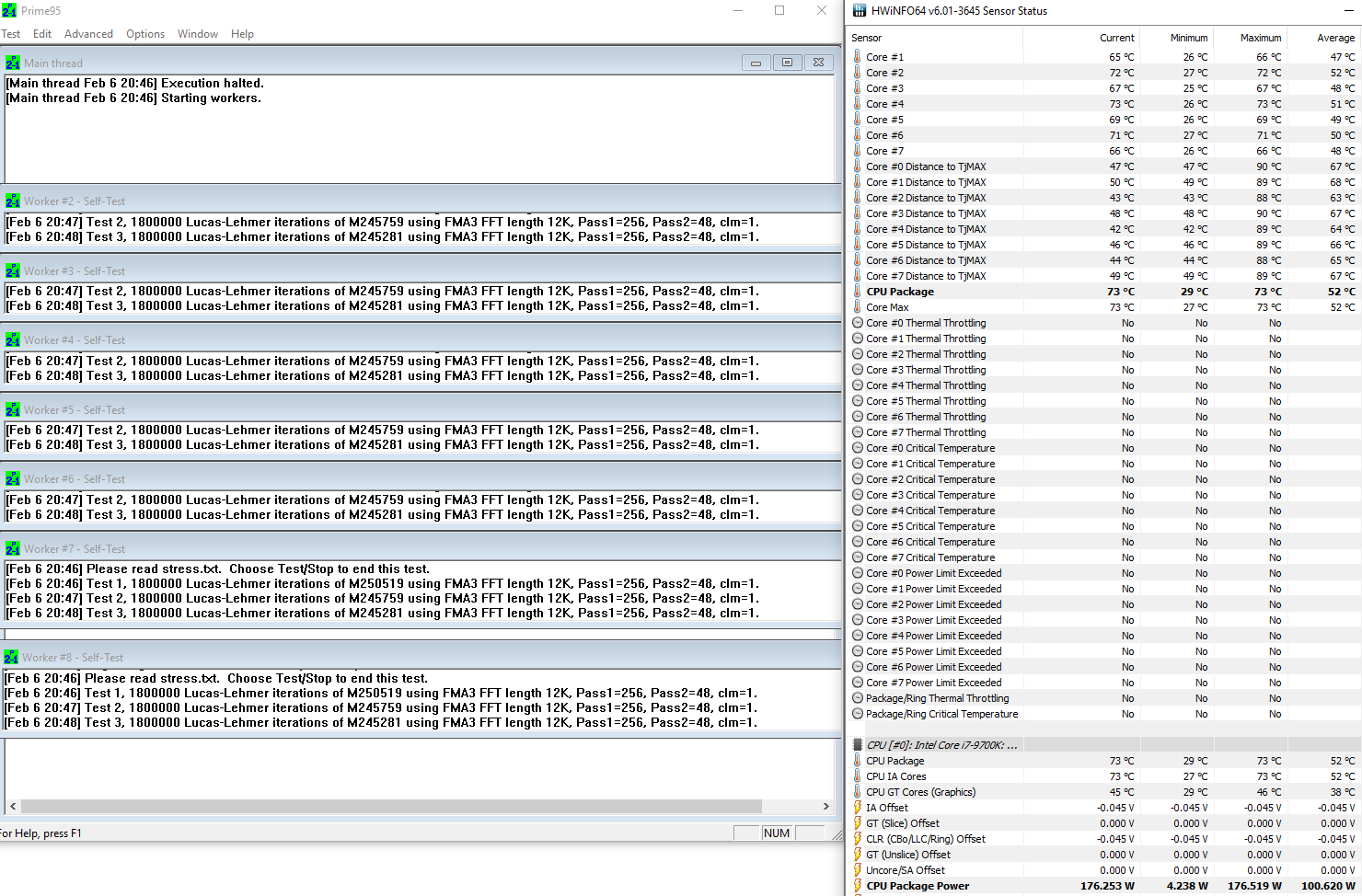Click the power bolt icon for CPU Package Power

click(858, 886)
